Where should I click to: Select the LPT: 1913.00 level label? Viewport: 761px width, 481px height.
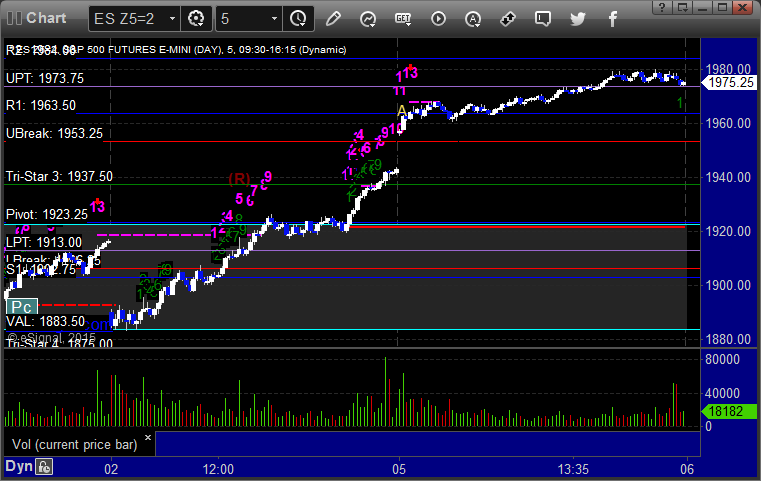click(44, 242)
